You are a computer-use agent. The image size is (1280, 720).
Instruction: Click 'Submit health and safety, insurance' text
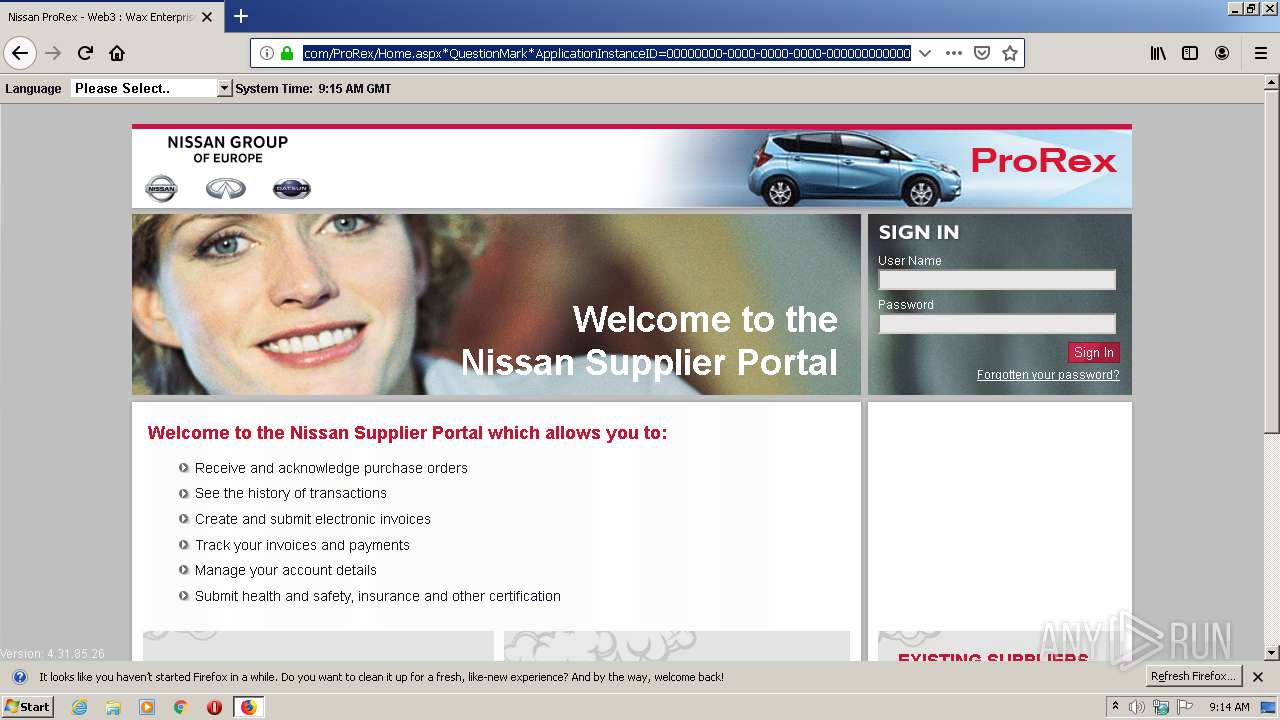pyautogui.click(x=378, y=596)
